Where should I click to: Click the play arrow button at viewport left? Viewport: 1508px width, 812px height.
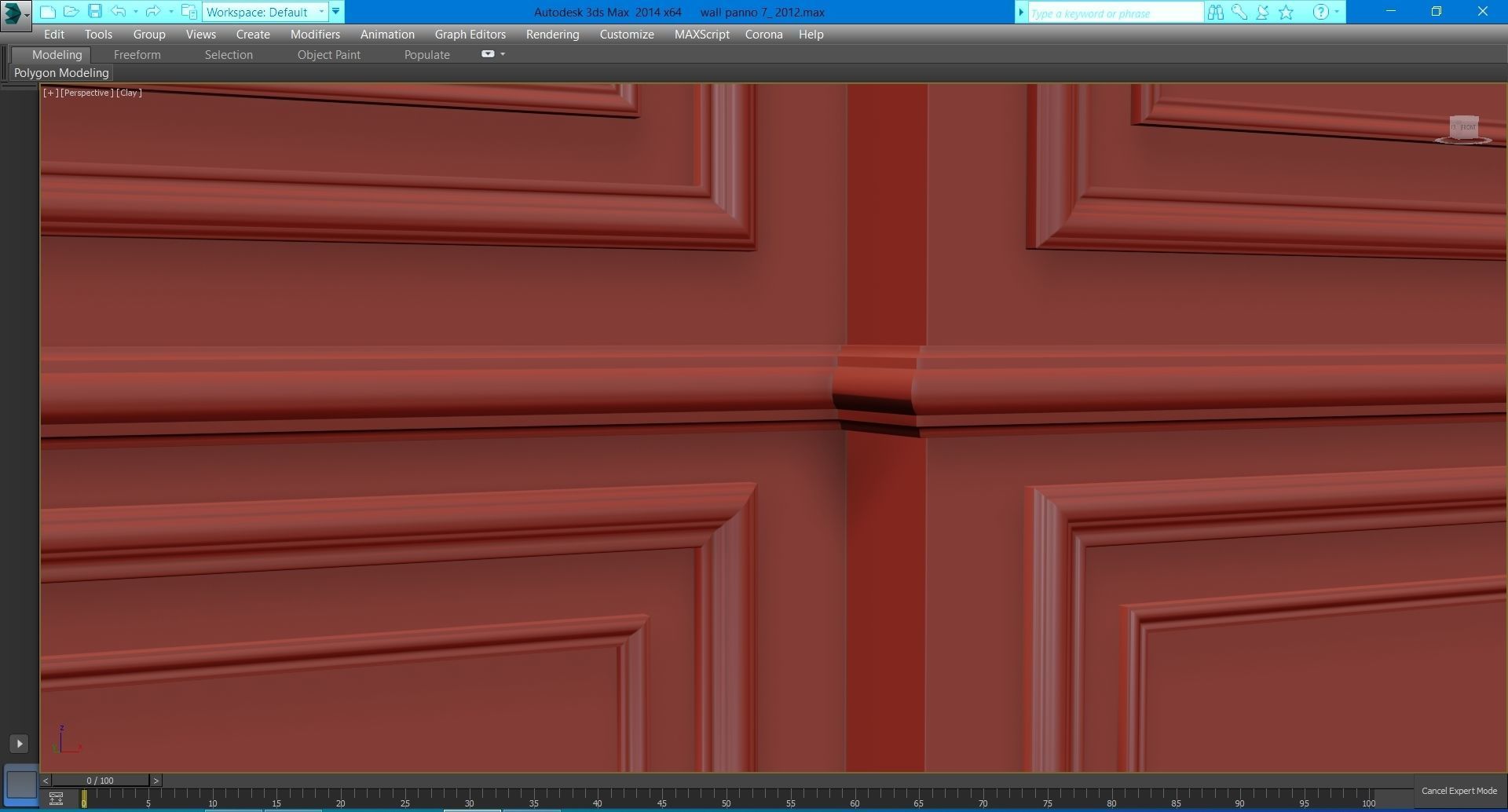coord(19,744)
